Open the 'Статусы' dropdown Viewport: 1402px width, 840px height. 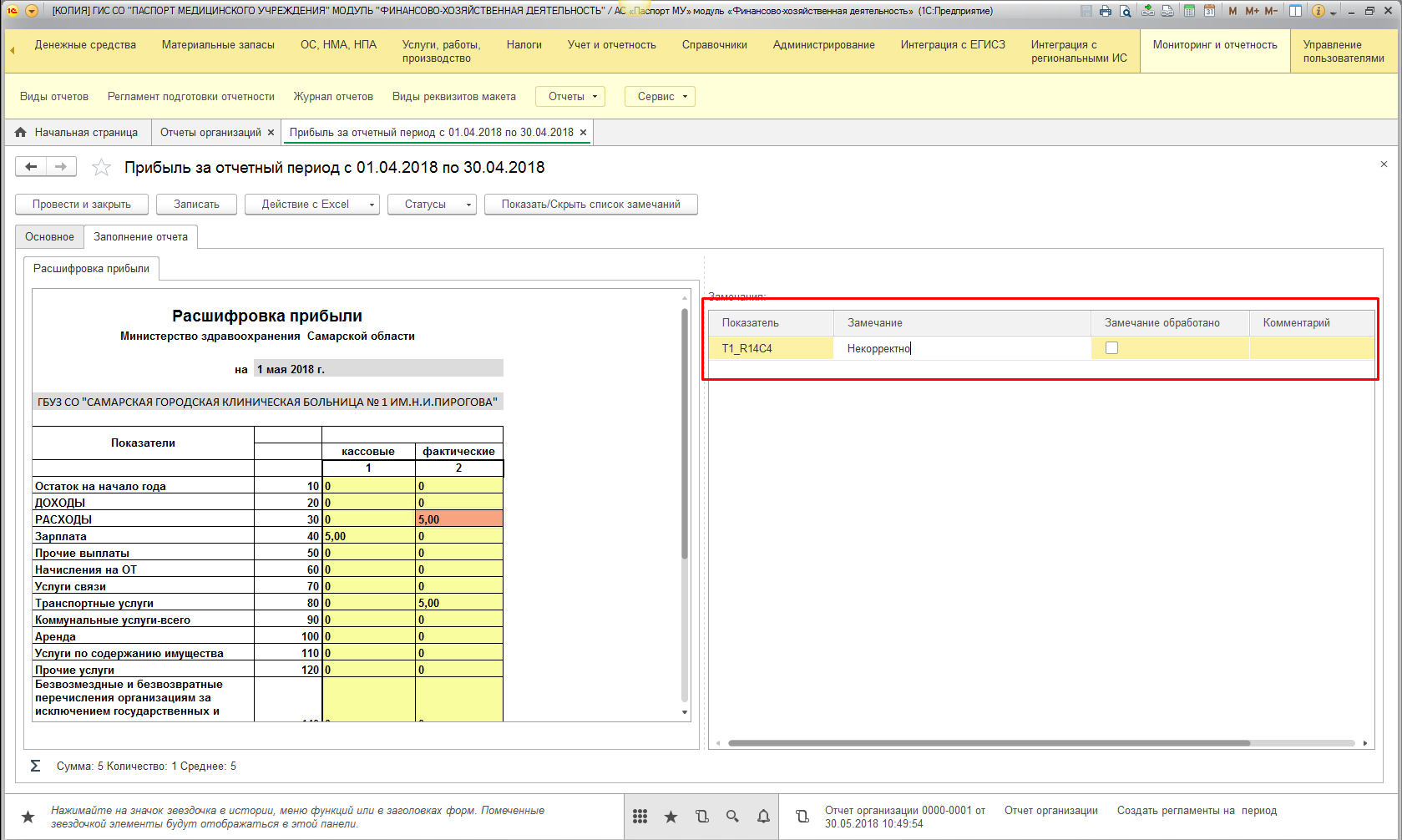click(x=432, y=205)
